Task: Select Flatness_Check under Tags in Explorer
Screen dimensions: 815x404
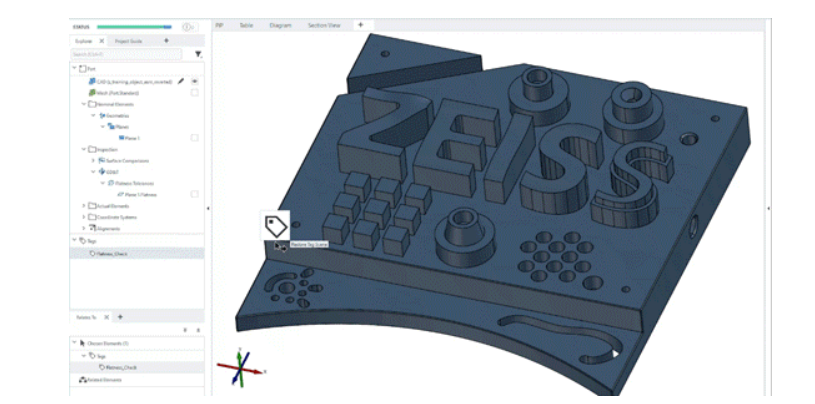Action: pyautogui.click(x=112, y=253)
